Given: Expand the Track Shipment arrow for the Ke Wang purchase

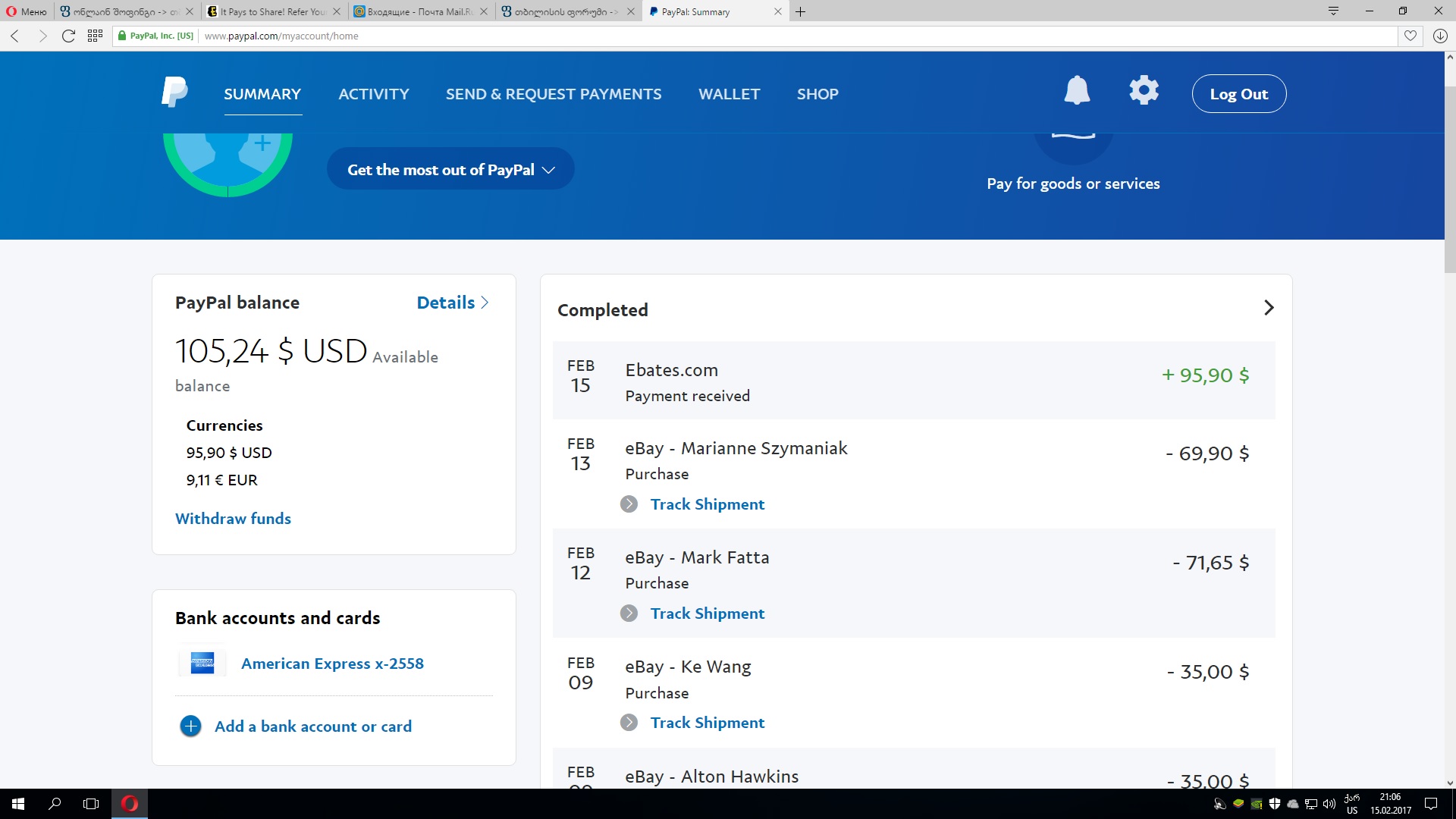Looking at the screenshot, I should point(629,723).
